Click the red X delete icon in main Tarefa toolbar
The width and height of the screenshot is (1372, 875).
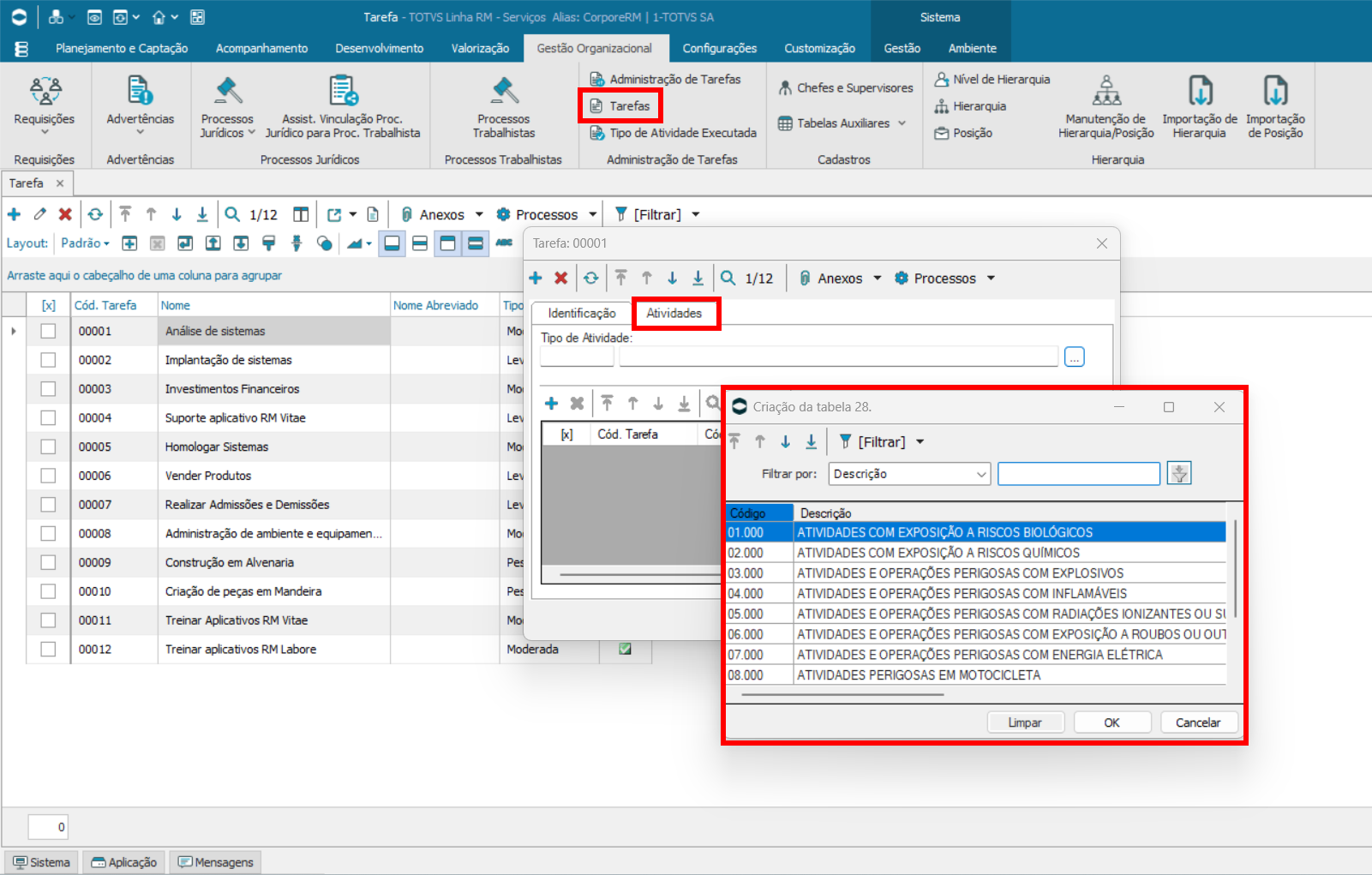[x=65, y=214]
